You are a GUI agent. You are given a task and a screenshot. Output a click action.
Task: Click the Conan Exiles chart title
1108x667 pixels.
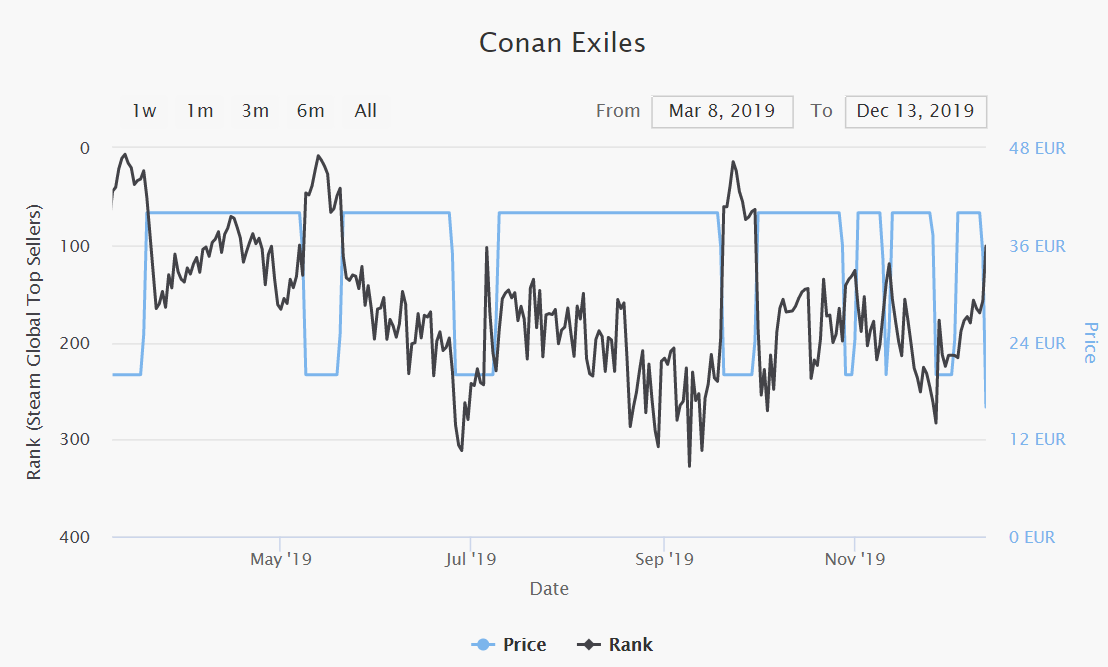click(562, 43)
